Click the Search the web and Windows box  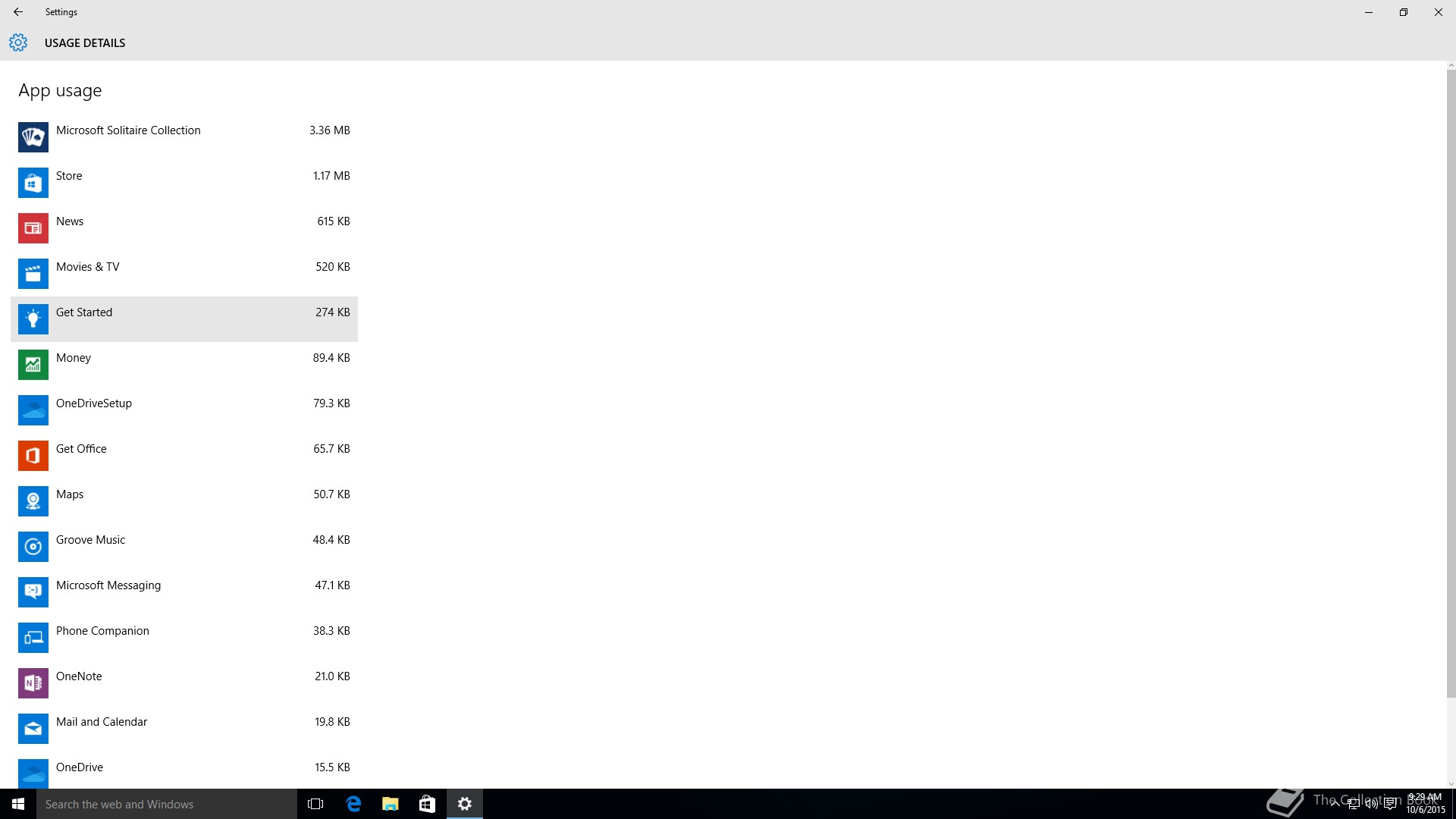tap(167, 804)
